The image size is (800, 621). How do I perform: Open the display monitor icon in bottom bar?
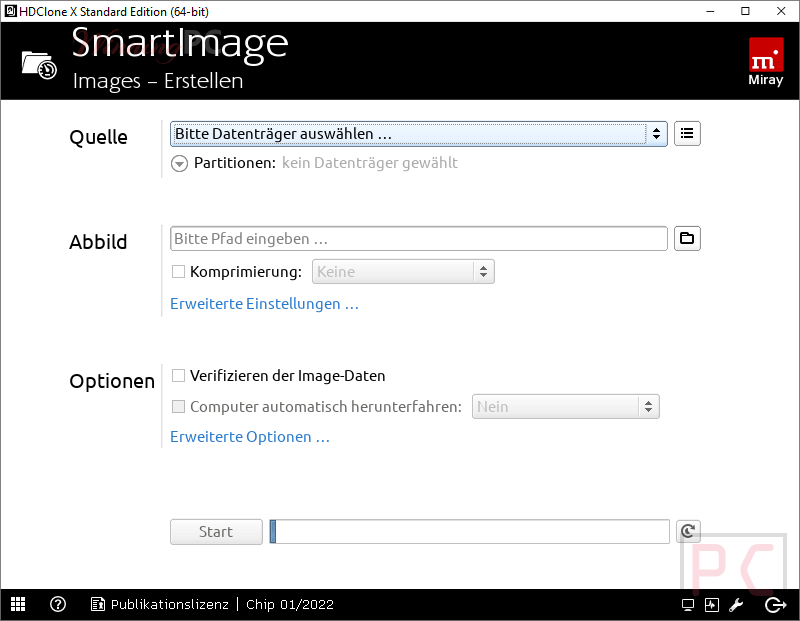coord(687,605)
